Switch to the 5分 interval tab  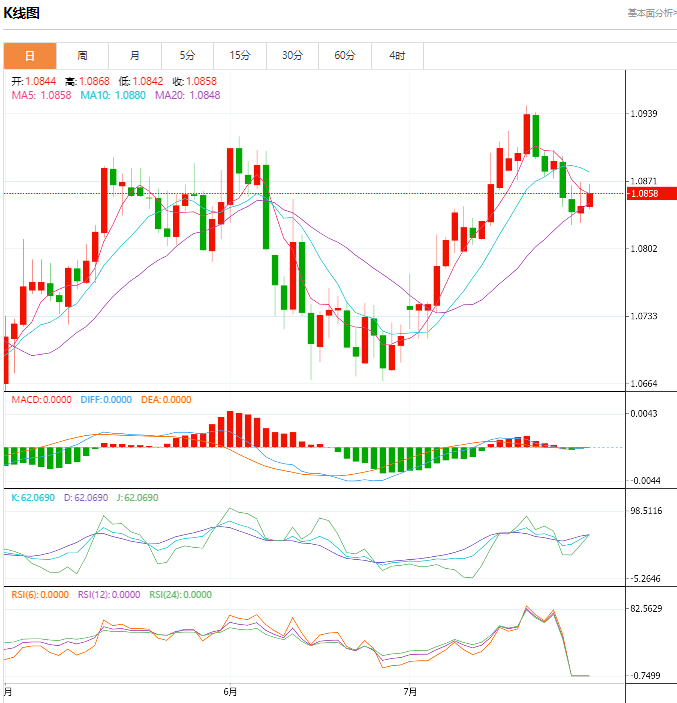187,56
